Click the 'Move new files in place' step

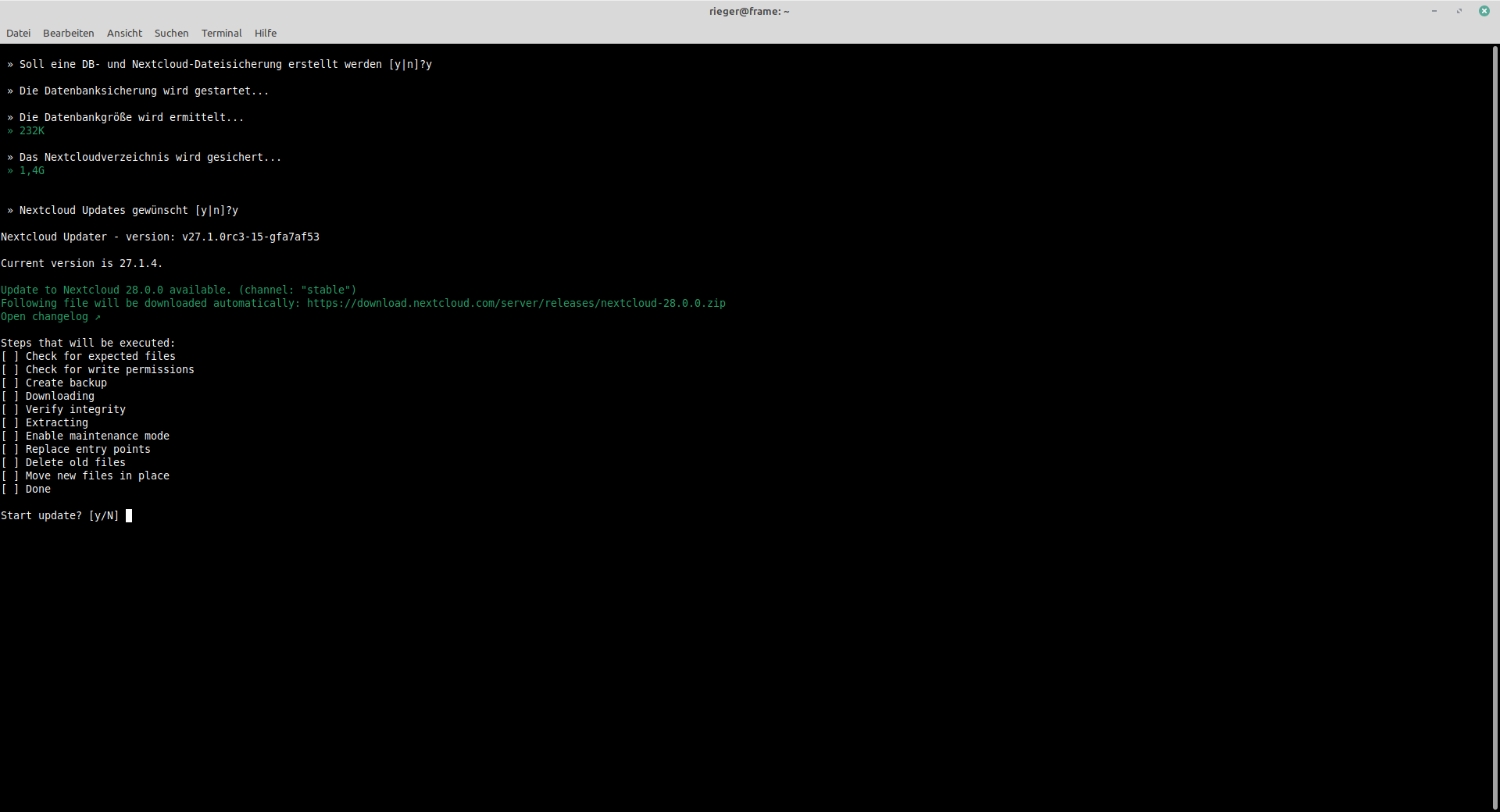85,475
